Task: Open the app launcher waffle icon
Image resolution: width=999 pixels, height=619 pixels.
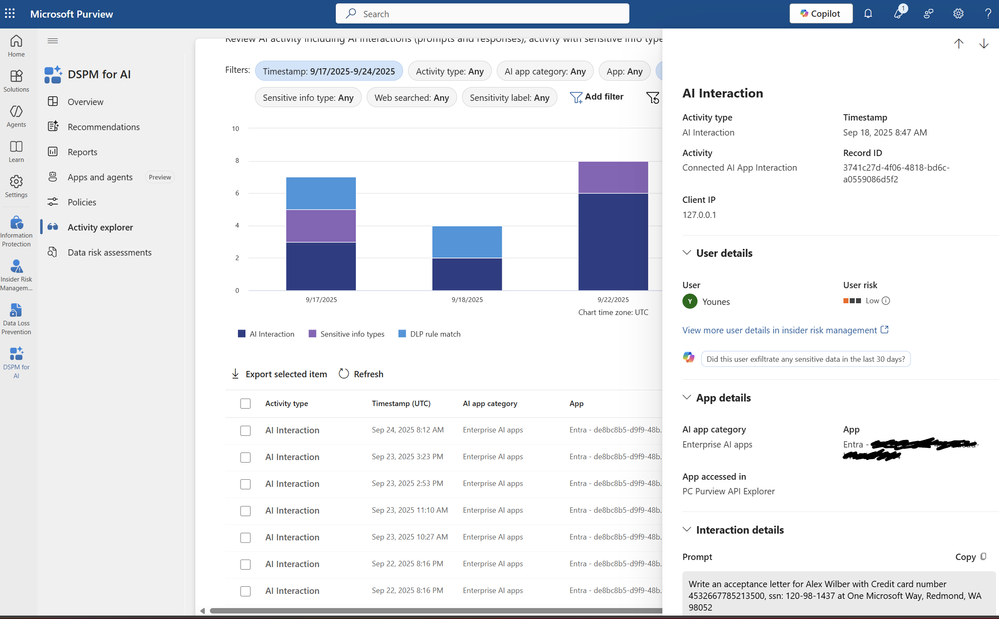Action: [10, 13]
